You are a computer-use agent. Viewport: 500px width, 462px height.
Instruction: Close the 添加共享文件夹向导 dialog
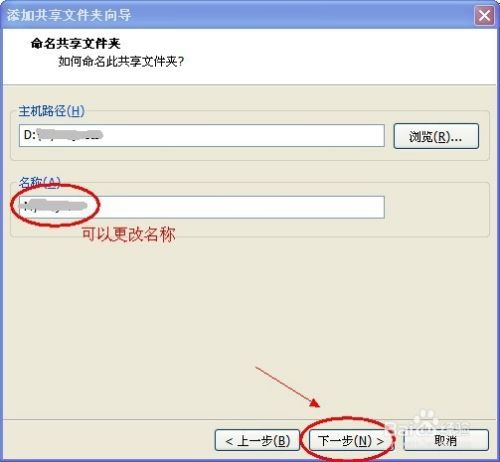coord(484,15)
